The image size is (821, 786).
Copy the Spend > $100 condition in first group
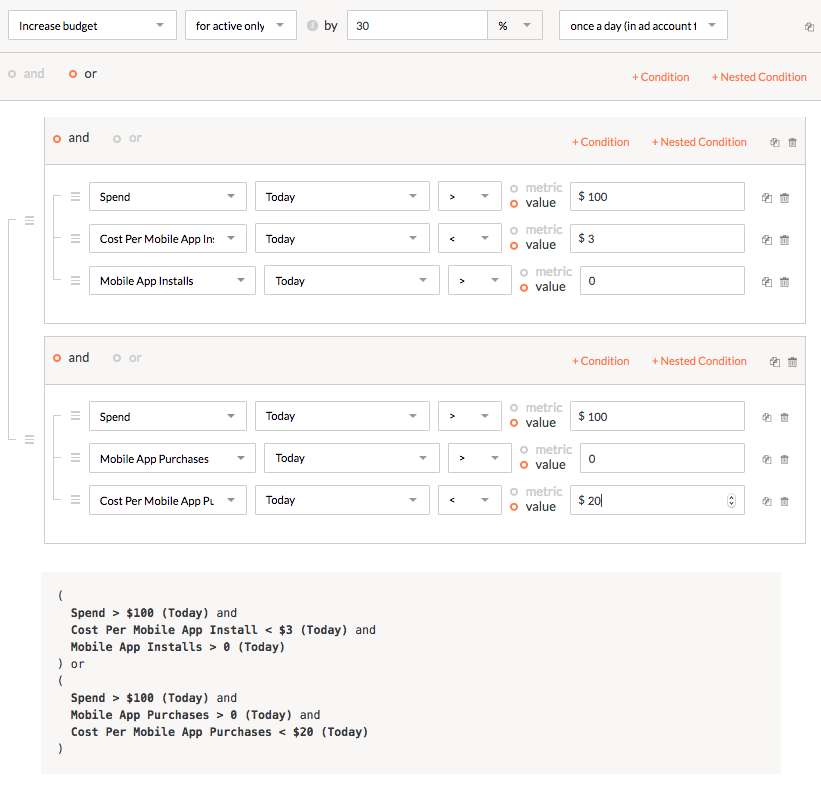pyautogui.click(x=767, y=198)
